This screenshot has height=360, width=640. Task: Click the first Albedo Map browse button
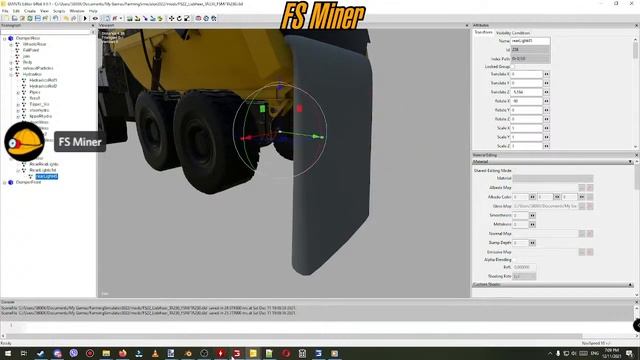pyautogui.click(x=582, y=188)
